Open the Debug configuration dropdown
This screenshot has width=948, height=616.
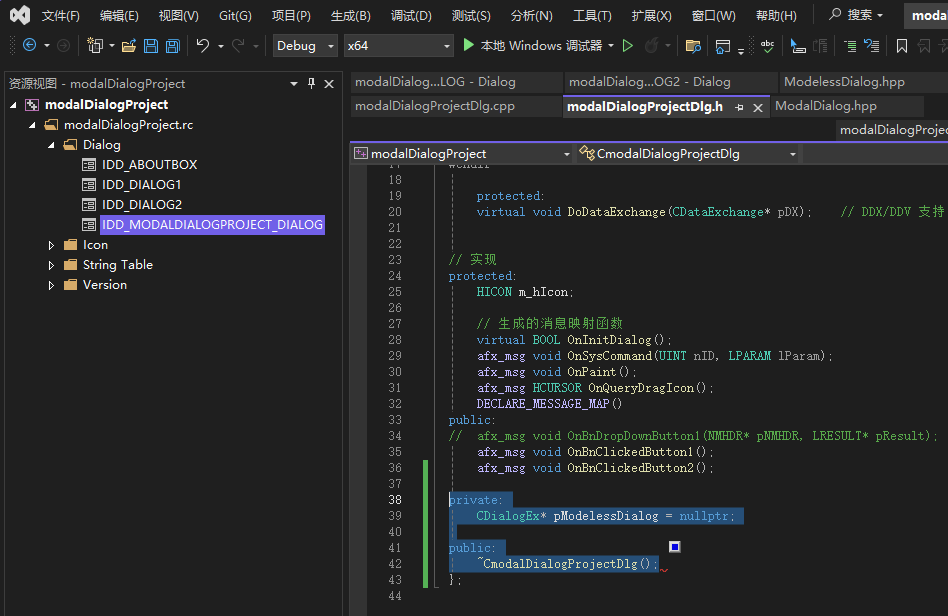pos(305,46)
